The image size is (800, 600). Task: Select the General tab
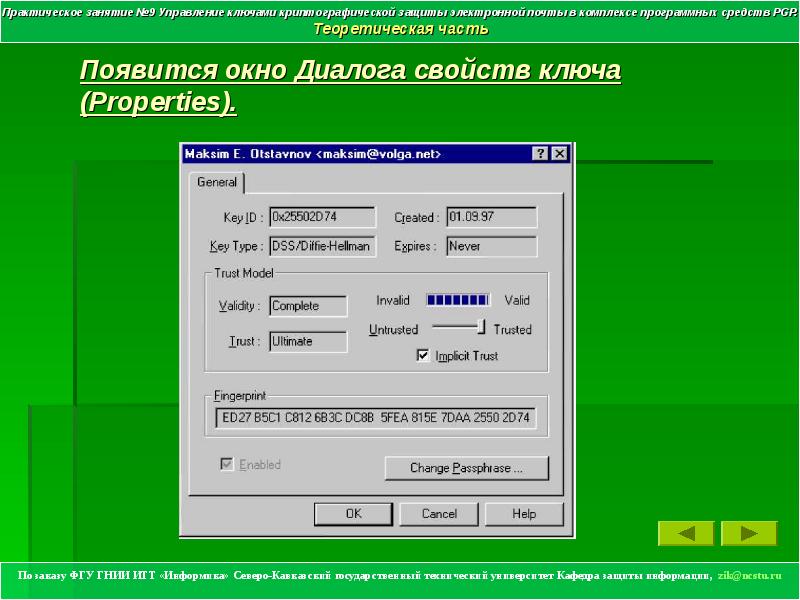[217, 182]
